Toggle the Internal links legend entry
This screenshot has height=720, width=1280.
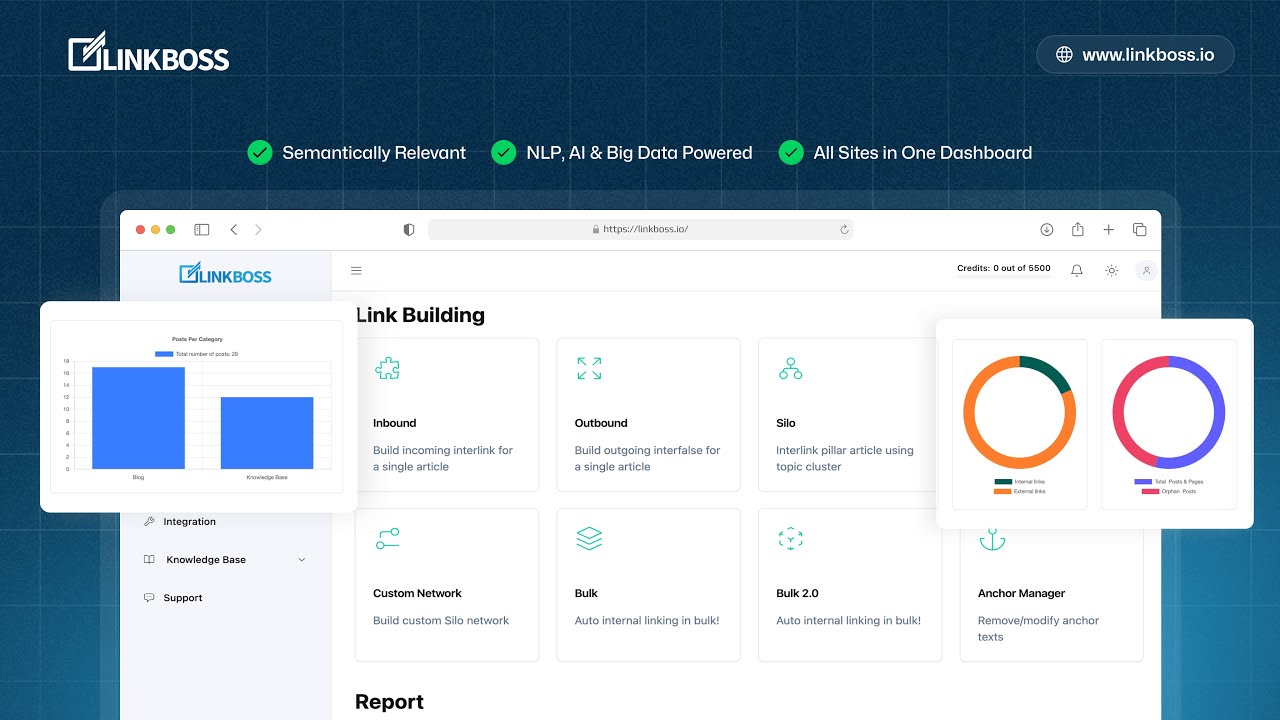tap(1019, 482)
